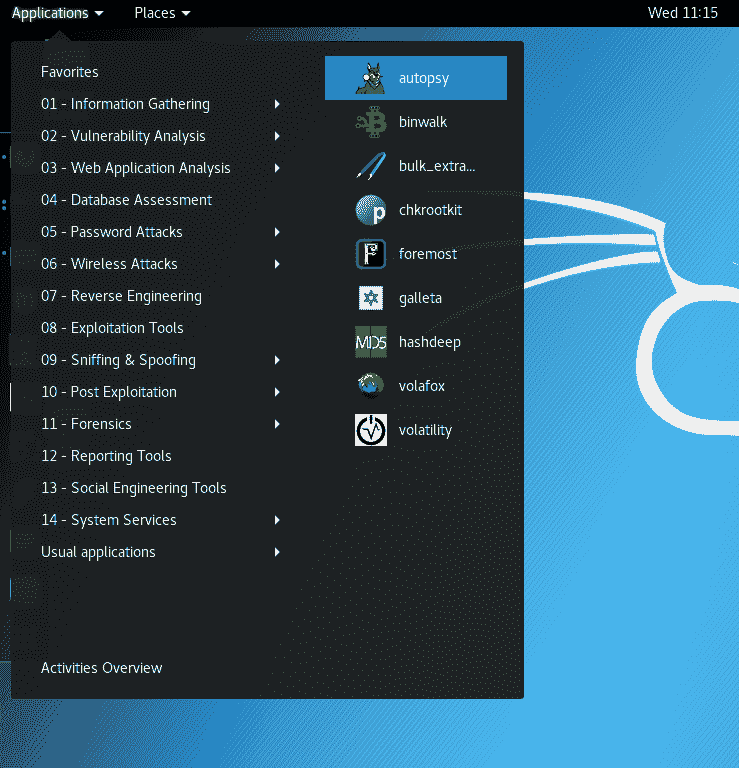This screenshot has width=739, height=768.
Task: Select the volafox text label
Action: point(422,386)
